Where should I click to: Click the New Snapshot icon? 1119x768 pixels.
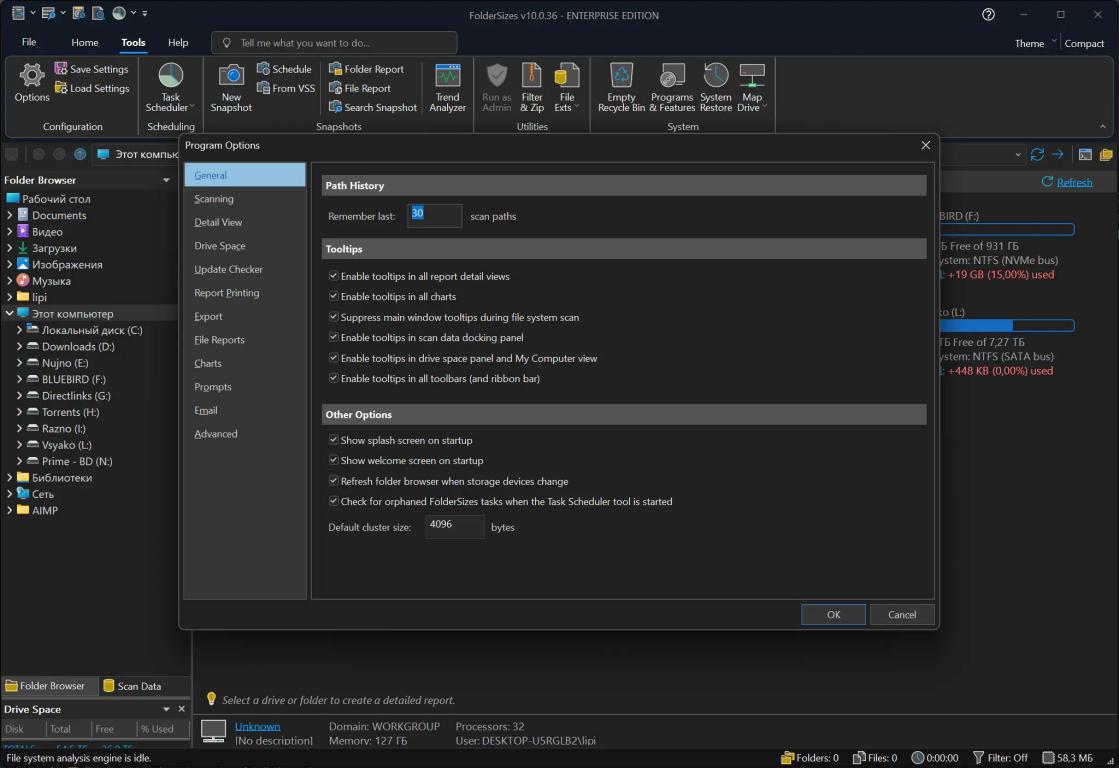click(231, 77)
